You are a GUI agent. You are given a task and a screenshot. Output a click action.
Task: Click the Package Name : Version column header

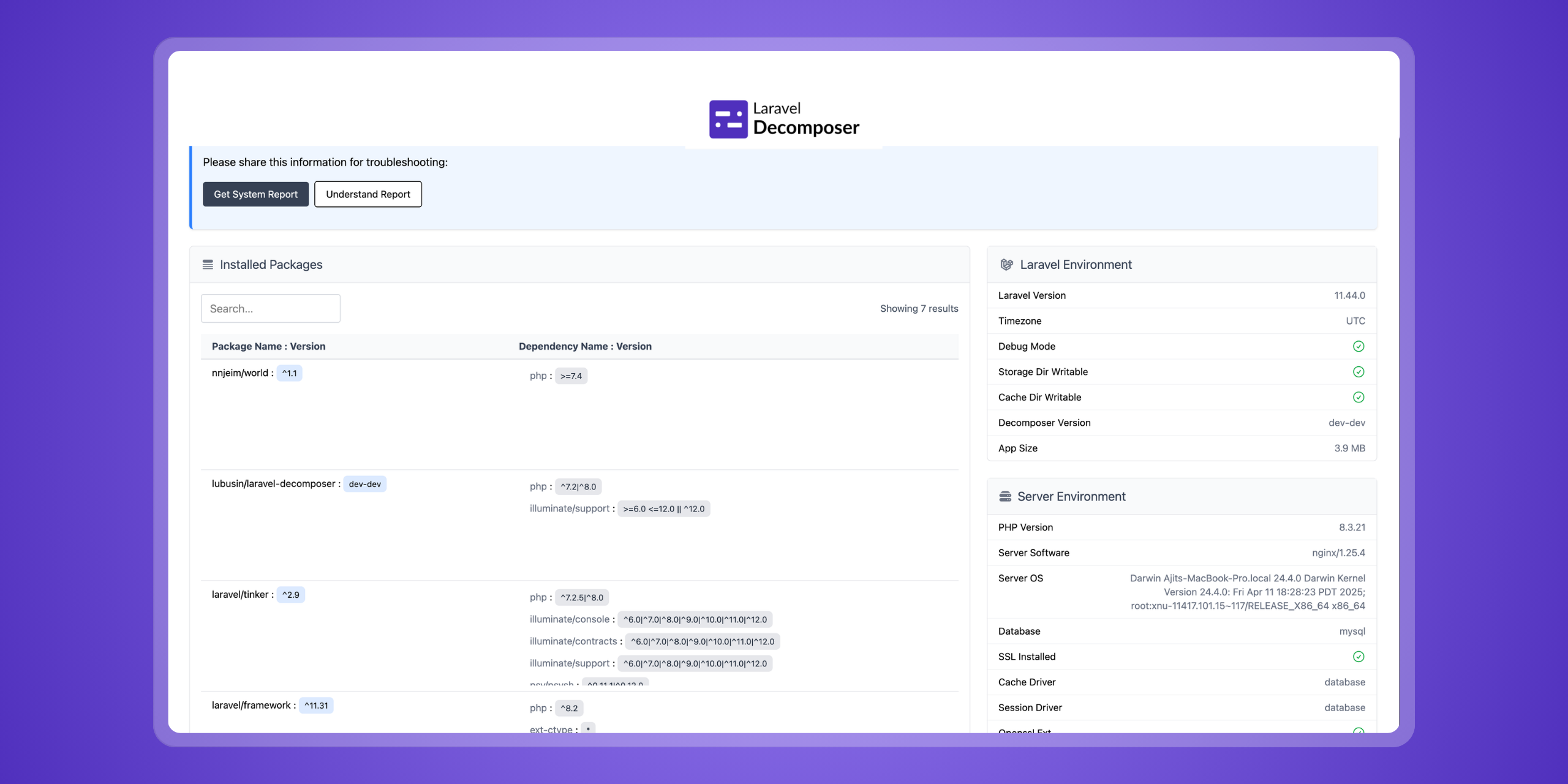tap(268, 346)
